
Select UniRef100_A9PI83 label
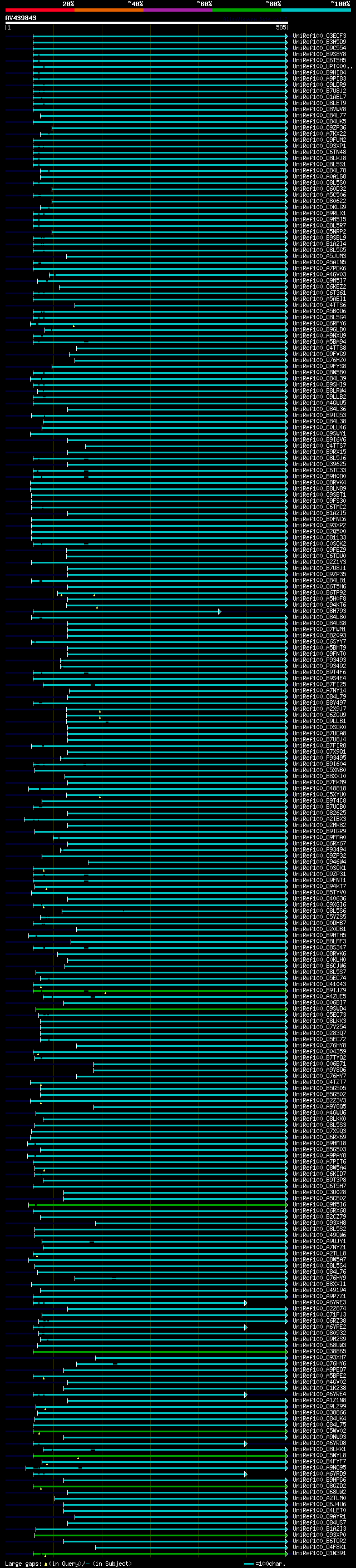click(319, 78)
